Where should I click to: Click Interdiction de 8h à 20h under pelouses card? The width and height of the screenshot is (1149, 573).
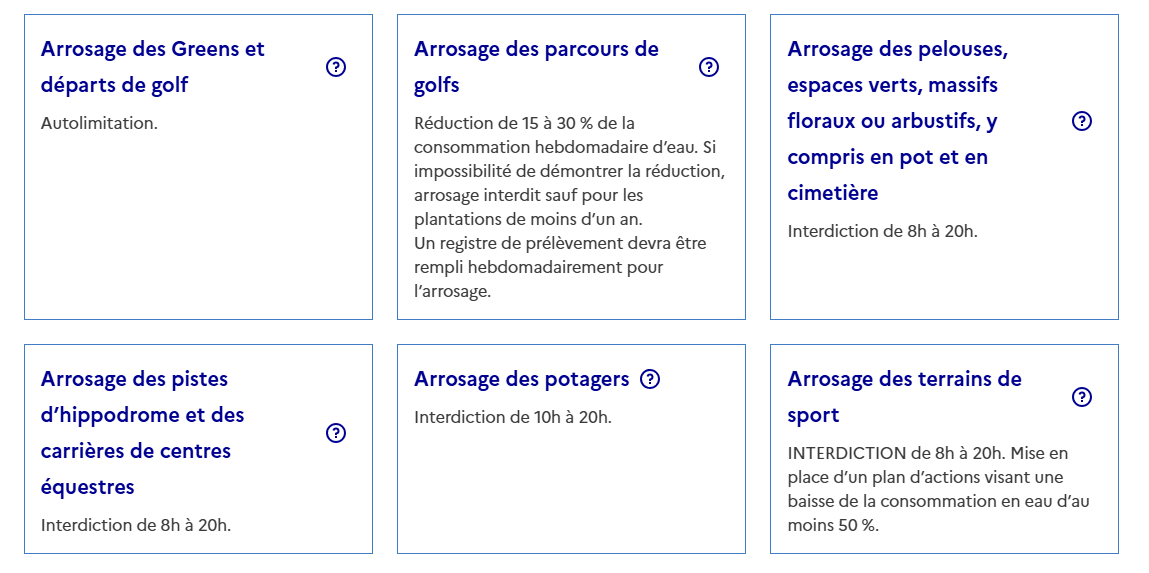click(x=882, y=231)
